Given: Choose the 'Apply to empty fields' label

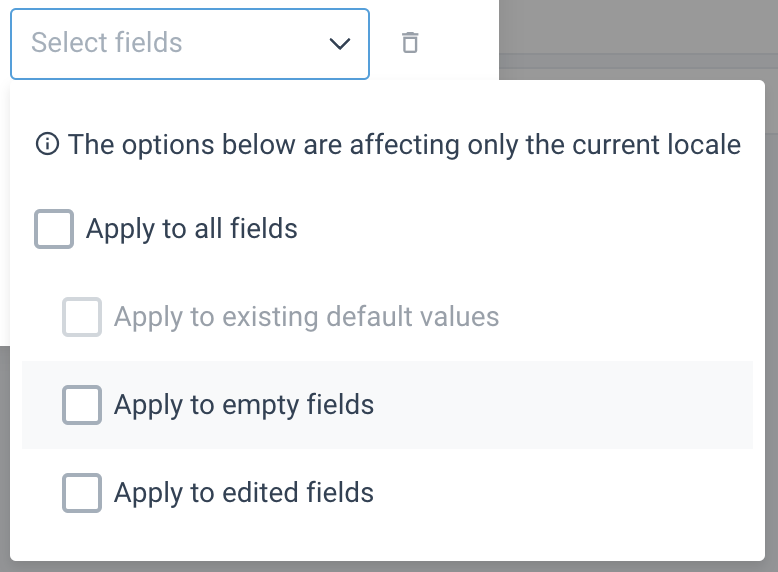Looking at the screenshot, I should [x=244, y=405].
